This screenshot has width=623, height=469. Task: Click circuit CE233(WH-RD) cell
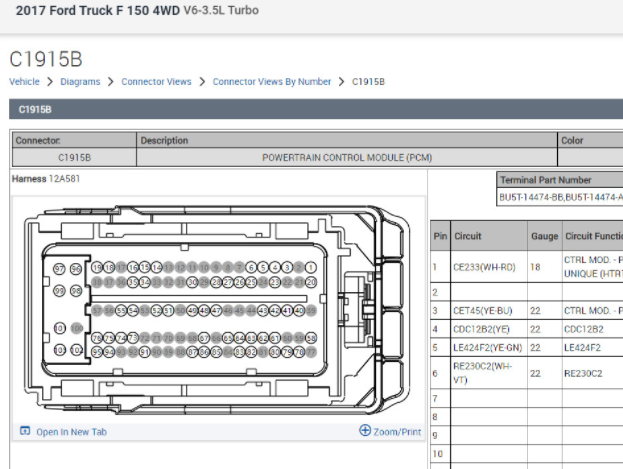489,267
